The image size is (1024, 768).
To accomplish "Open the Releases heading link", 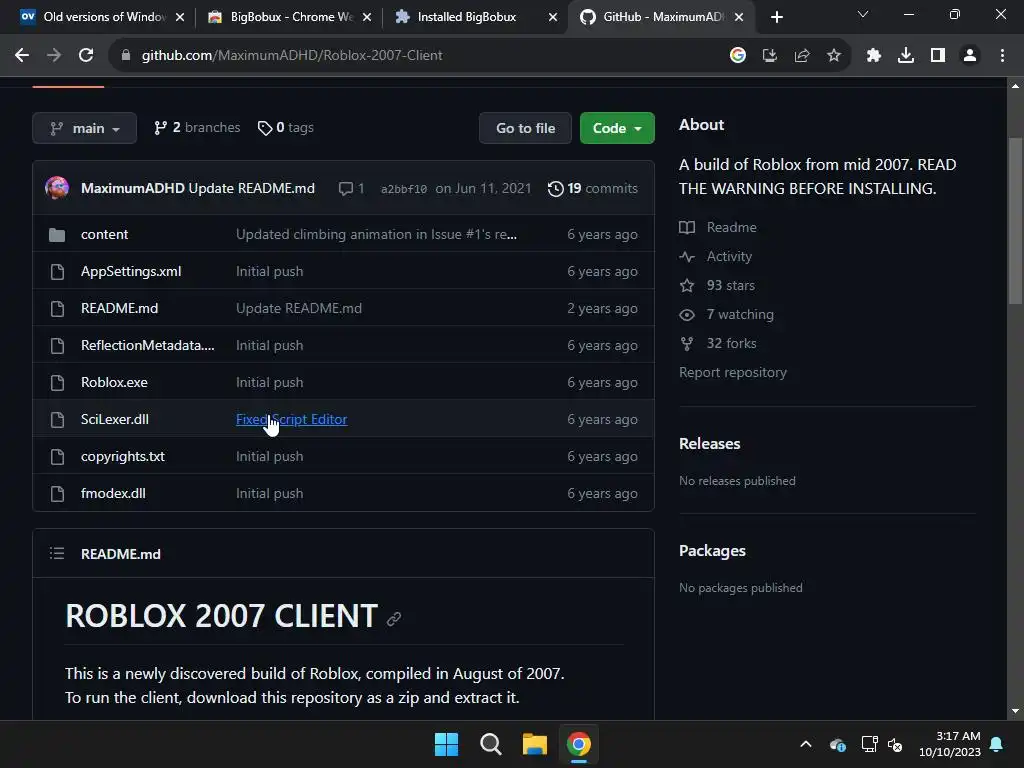I will click(x=710, y=443).
